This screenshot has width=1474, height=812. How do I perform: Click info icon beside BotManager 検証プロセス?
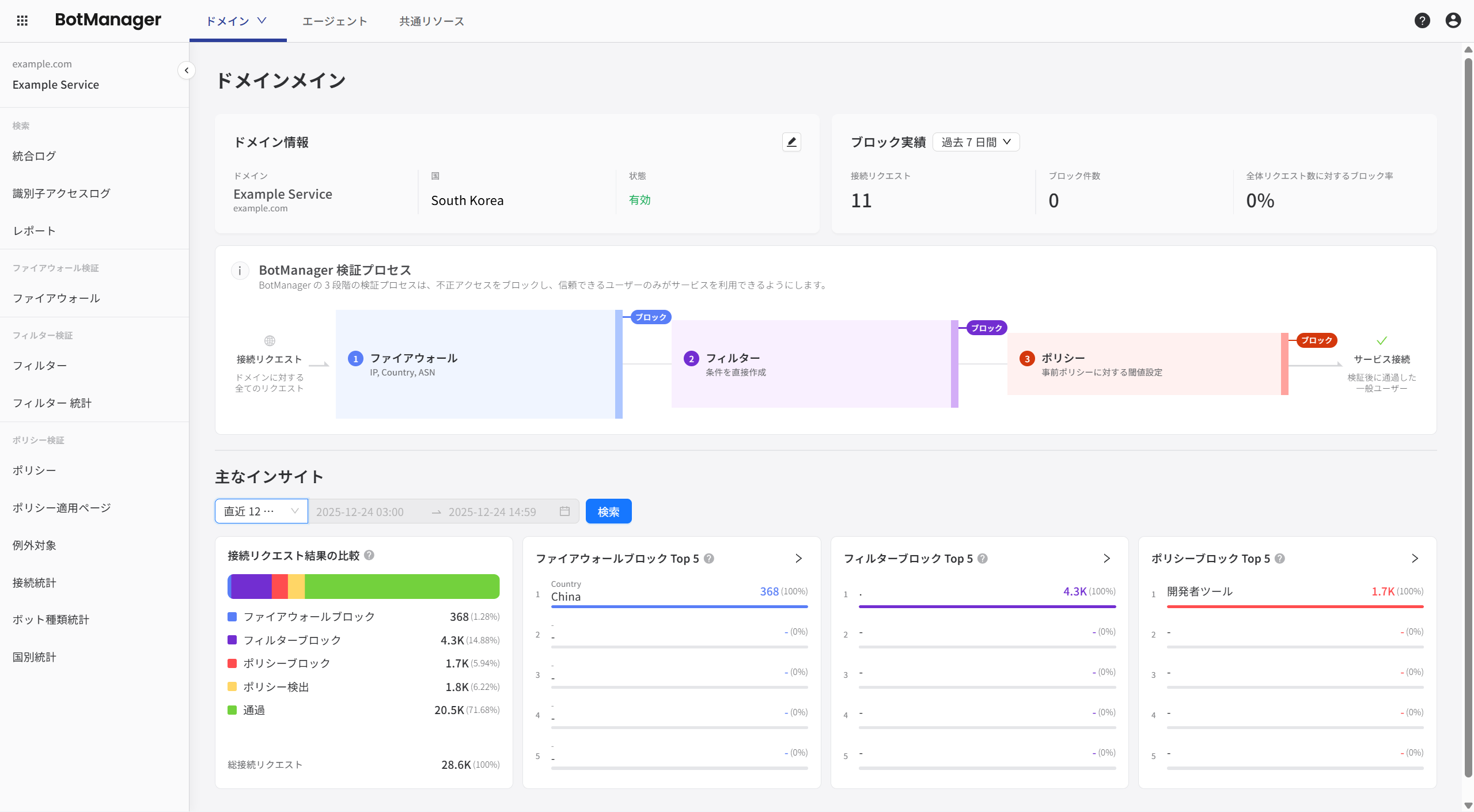[240, 271]
